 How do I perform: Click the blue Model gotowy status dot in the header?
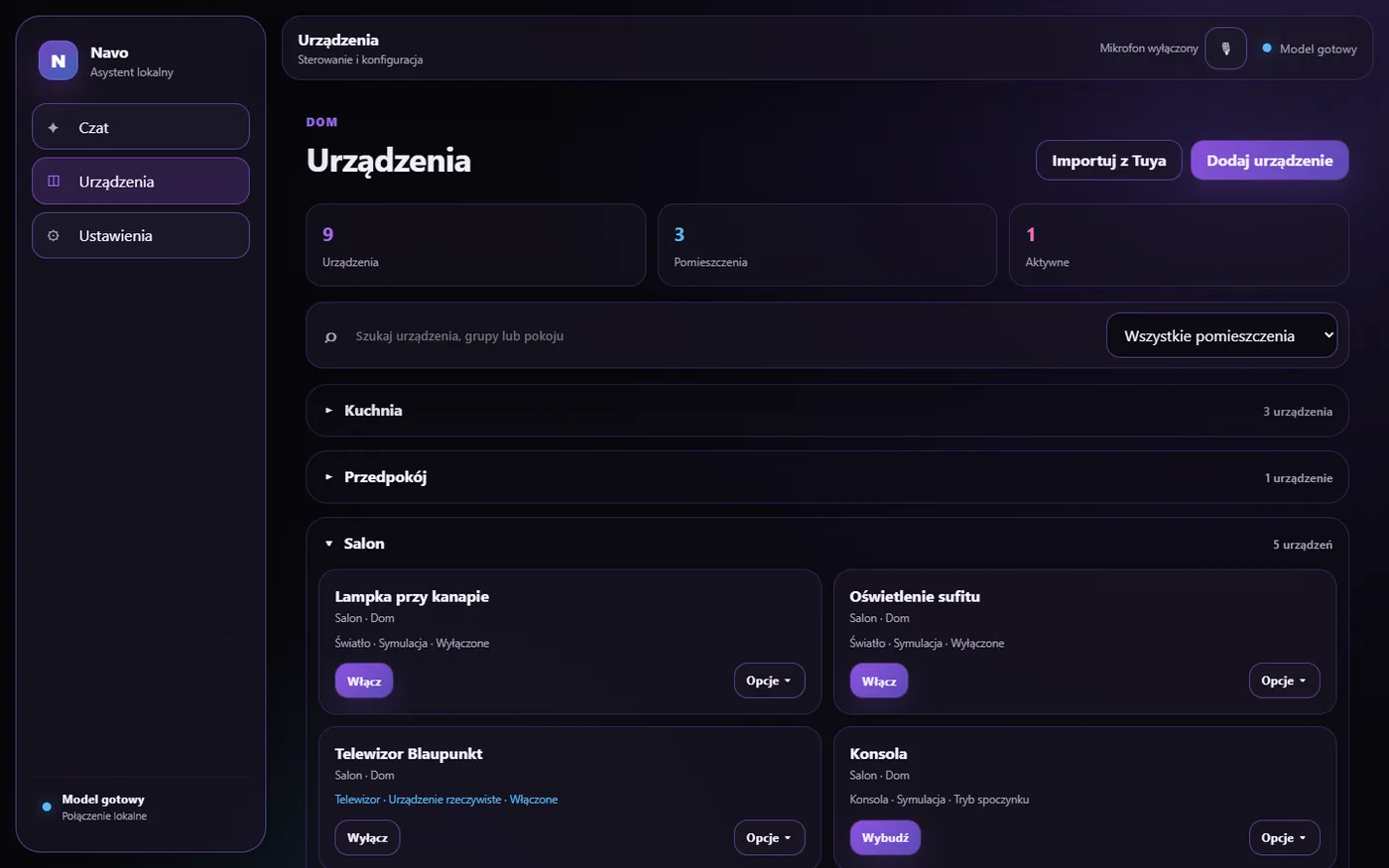(x=1267, y=48)
